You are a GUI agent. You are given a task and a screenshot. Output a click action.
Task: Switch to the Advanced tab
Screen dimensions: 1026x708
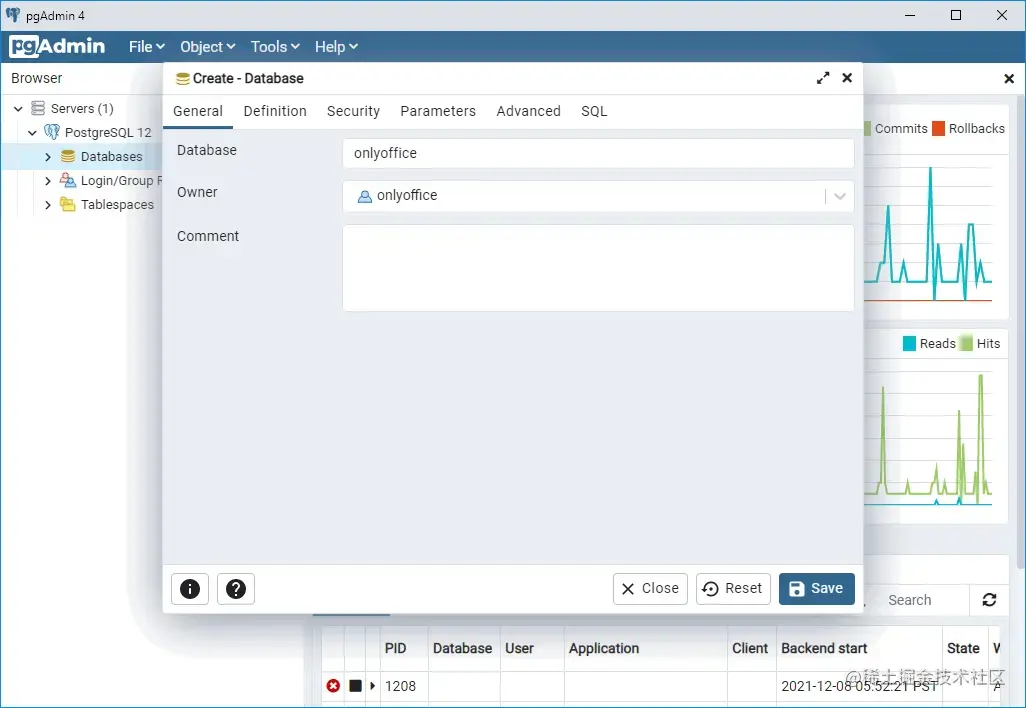[528, 111]
